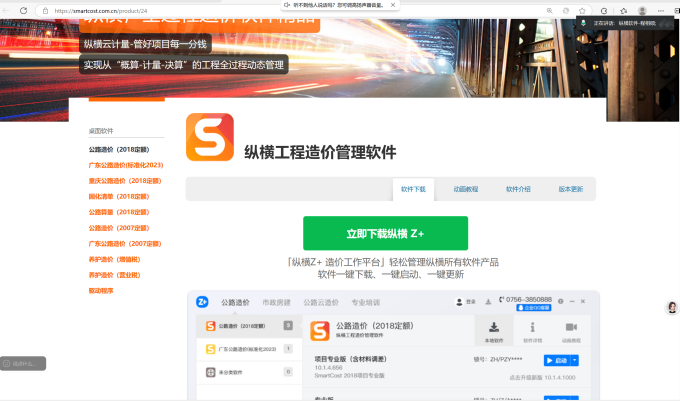Expand the dropdown arrow beside 启动

[575, 360]
